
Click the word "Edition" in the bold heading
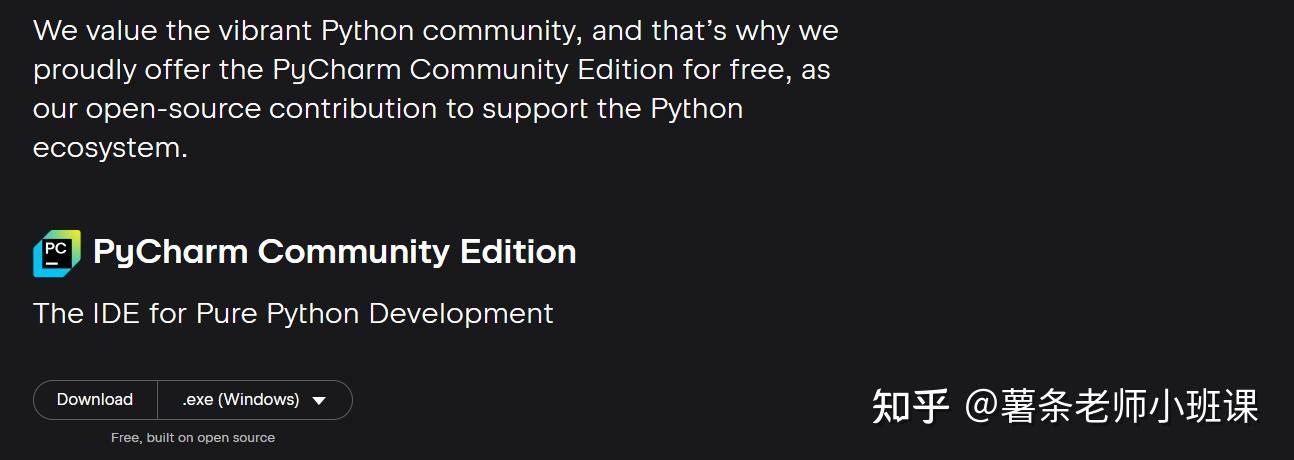coord(518,252)
